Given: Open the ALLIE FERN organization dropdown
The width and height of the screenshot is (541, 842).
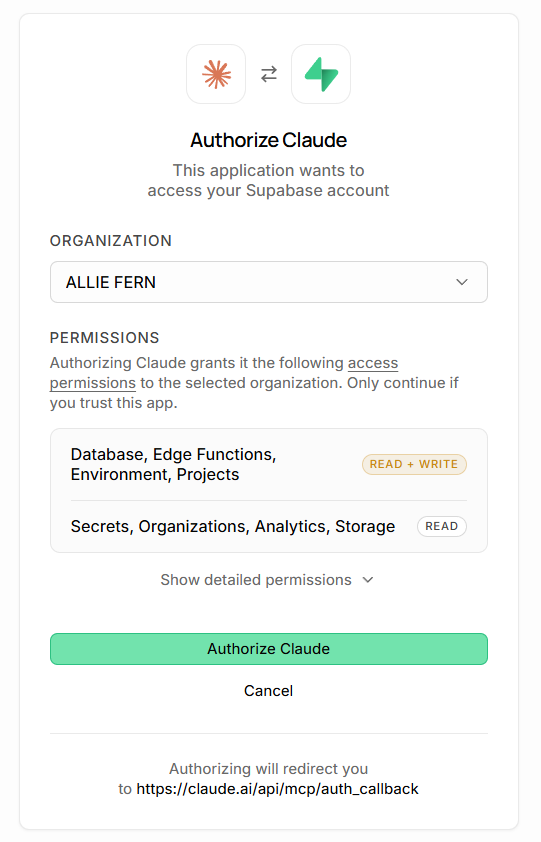Looking at the screenshot, I should pyautogui.click(x=269, y=282).
